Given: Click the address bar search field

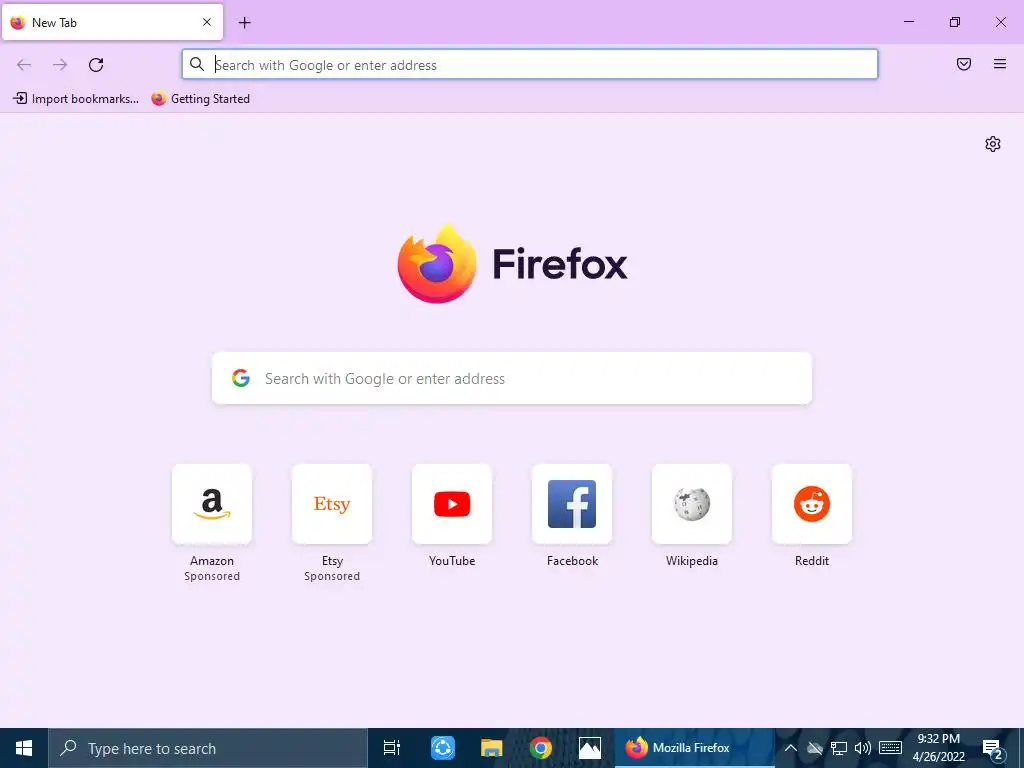Looking at the screenshot, I should point(530,65).
